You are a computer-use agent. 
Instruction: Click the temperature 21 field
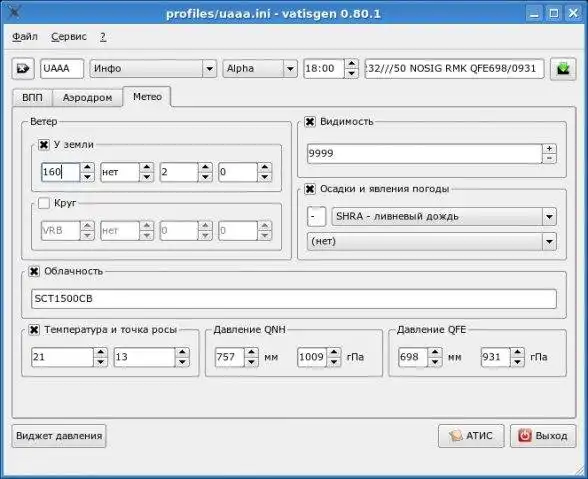click(62, 357)
